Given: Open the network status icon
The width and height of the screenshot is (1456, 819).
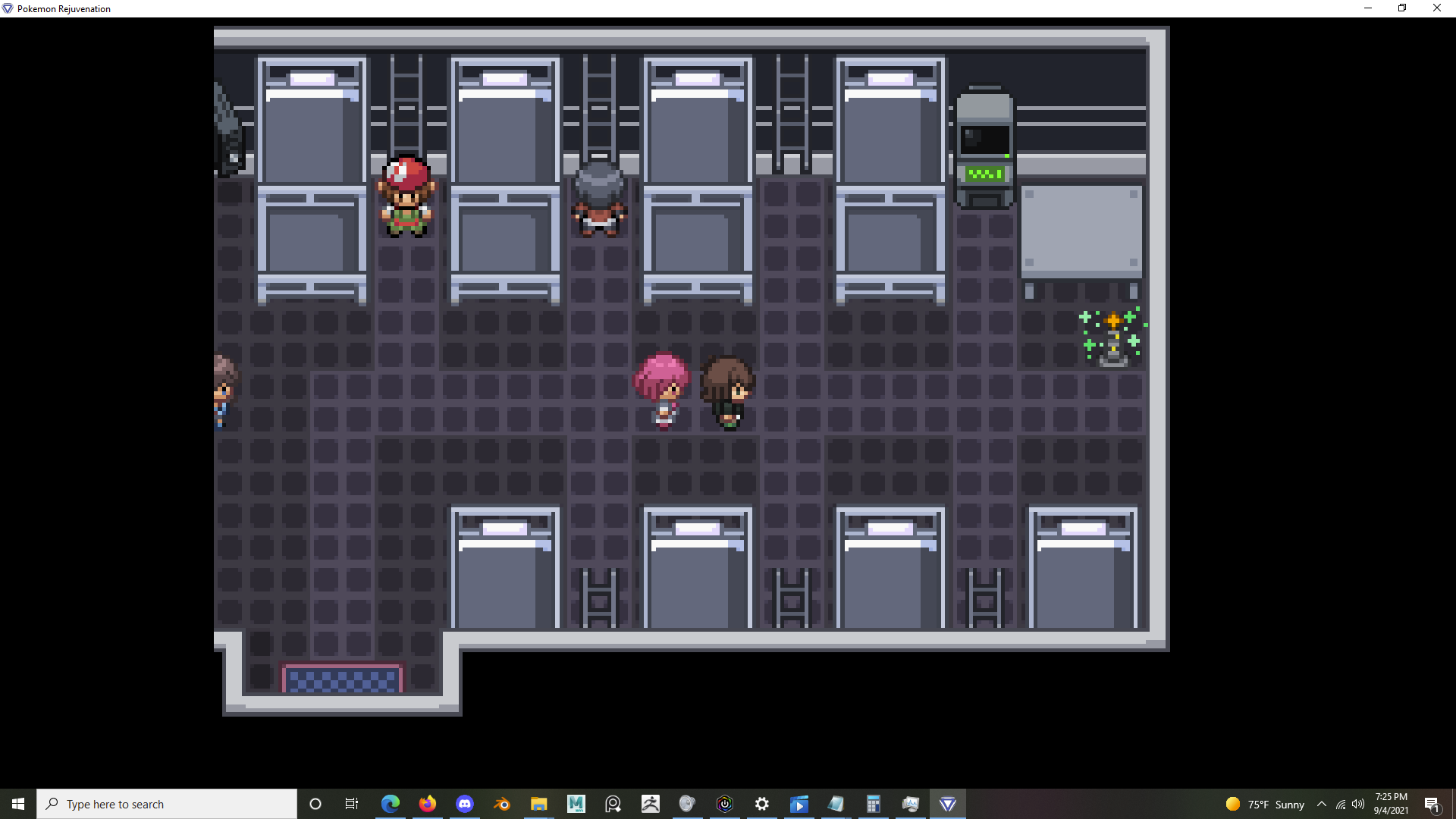Looking at the screenshot, I should [1341, 804].
